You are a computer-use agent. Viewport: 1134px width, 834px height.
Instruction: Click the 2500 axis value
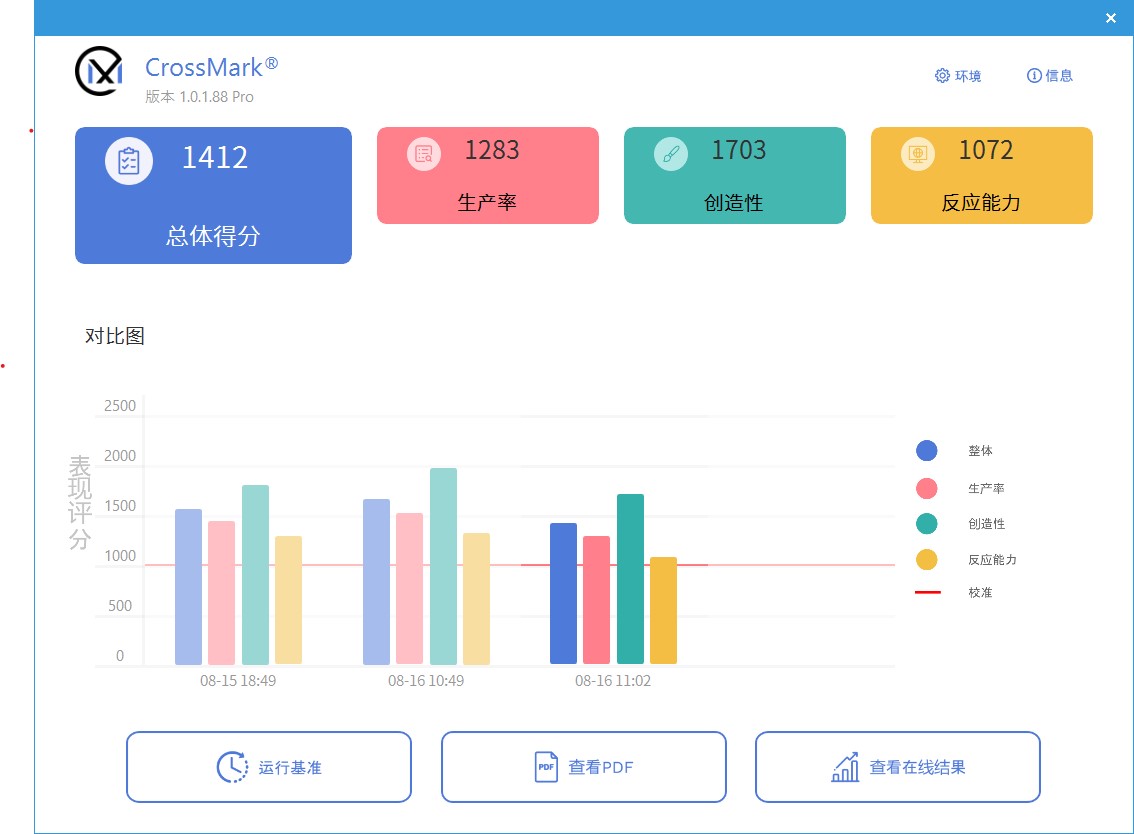(120, 406)
